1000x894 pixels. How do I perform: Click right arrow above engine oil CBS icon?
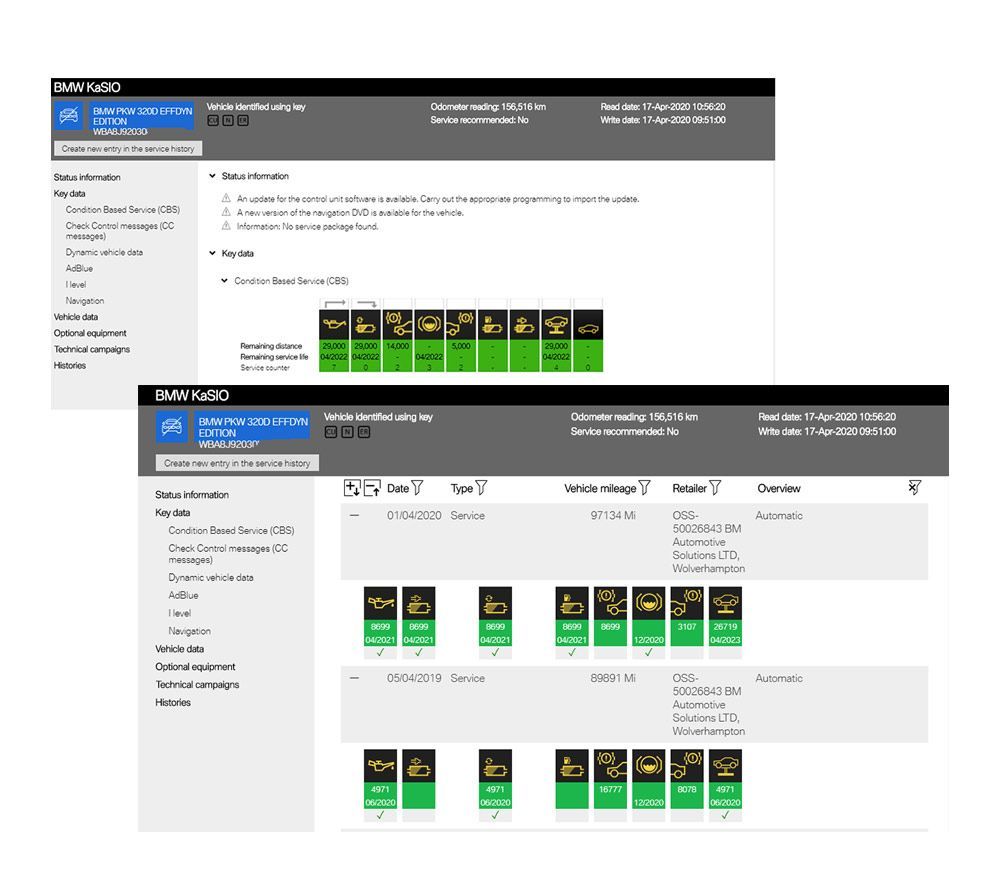pos(335,304)
